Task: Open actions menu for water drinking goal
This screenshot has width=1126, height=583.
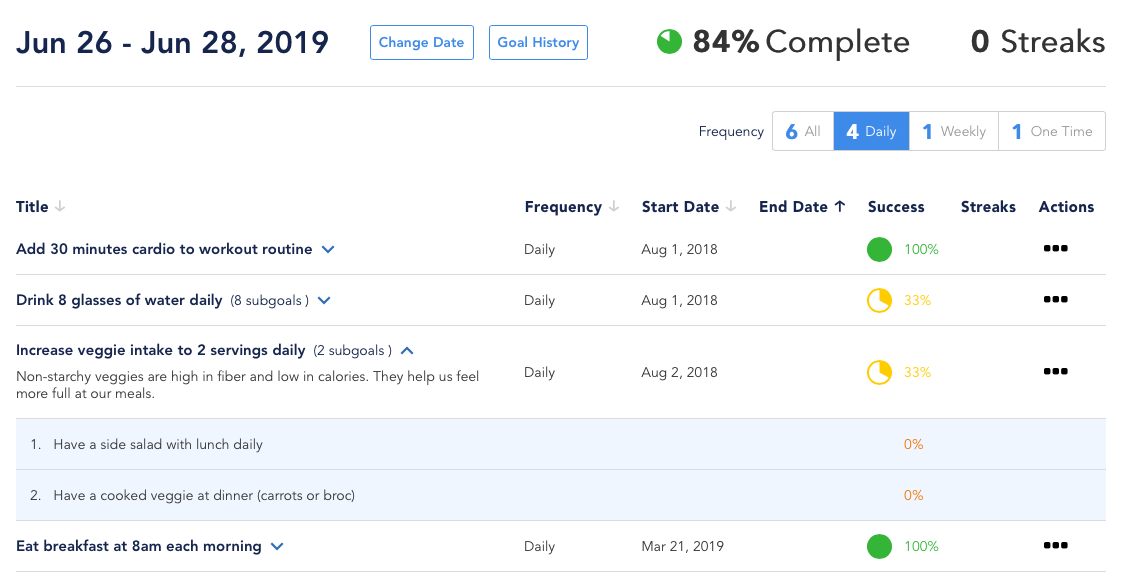Action: pos(1055,300)
